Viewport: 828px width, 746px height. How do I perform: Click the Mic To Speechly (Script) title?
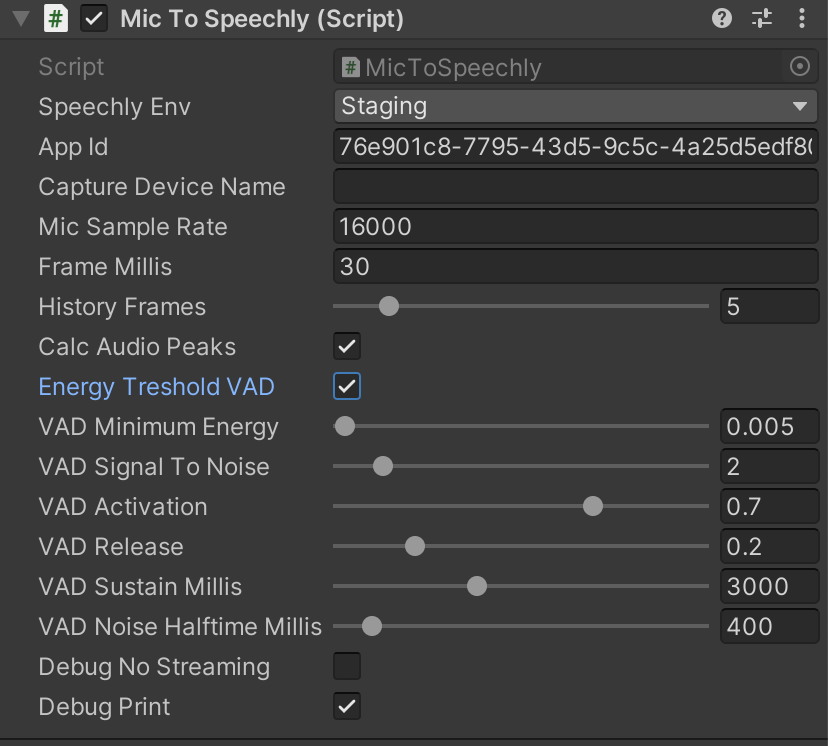coord(262,20)
